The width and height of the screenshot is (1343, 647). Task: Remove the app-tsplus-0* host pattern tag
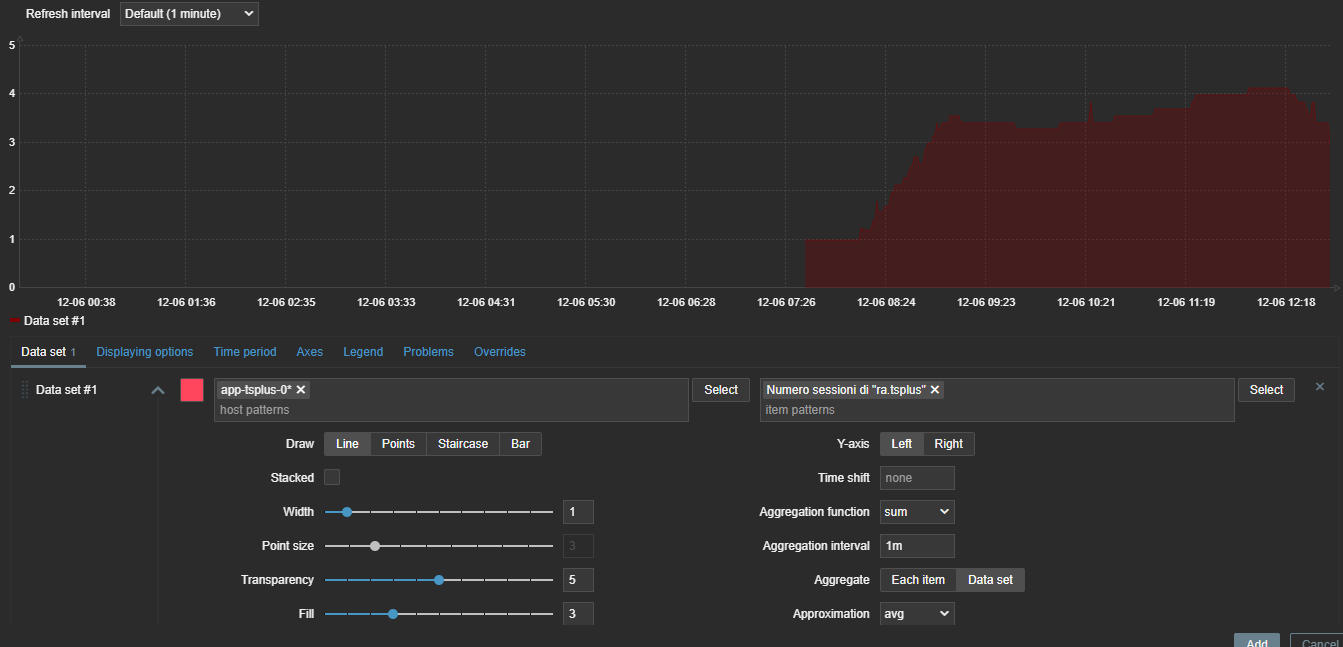[x=301, y=390]
